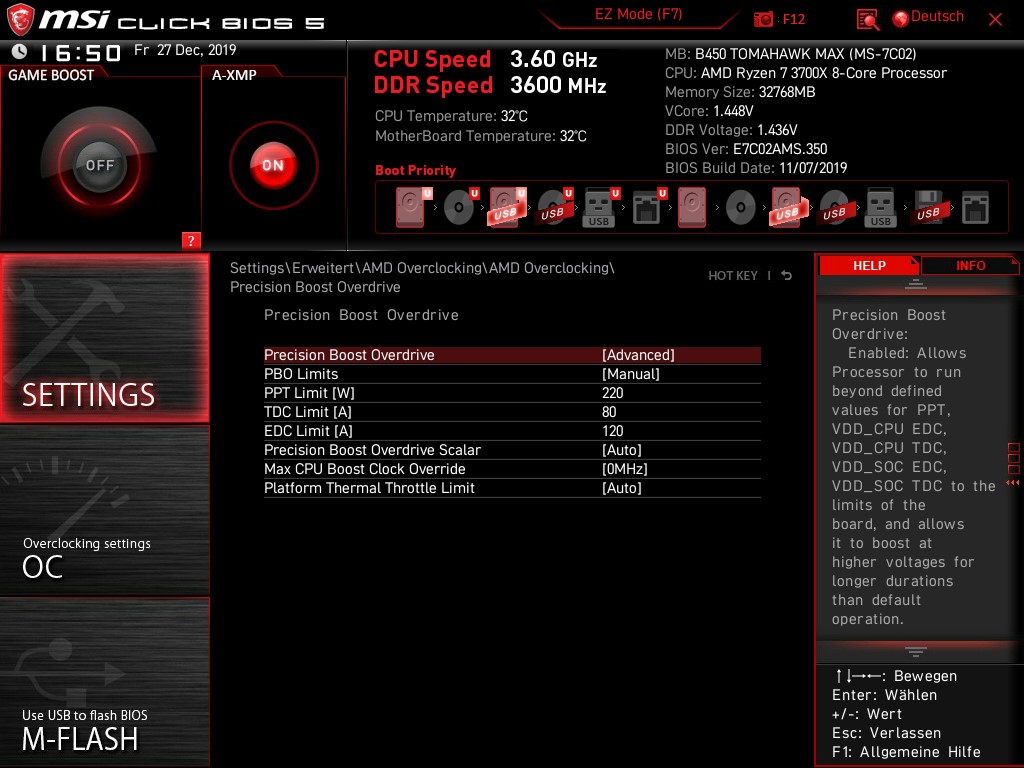This screenshot has height=768, width=1024.
Task: Select the legacy hard disk boot icon
Action: click(692, 207)
